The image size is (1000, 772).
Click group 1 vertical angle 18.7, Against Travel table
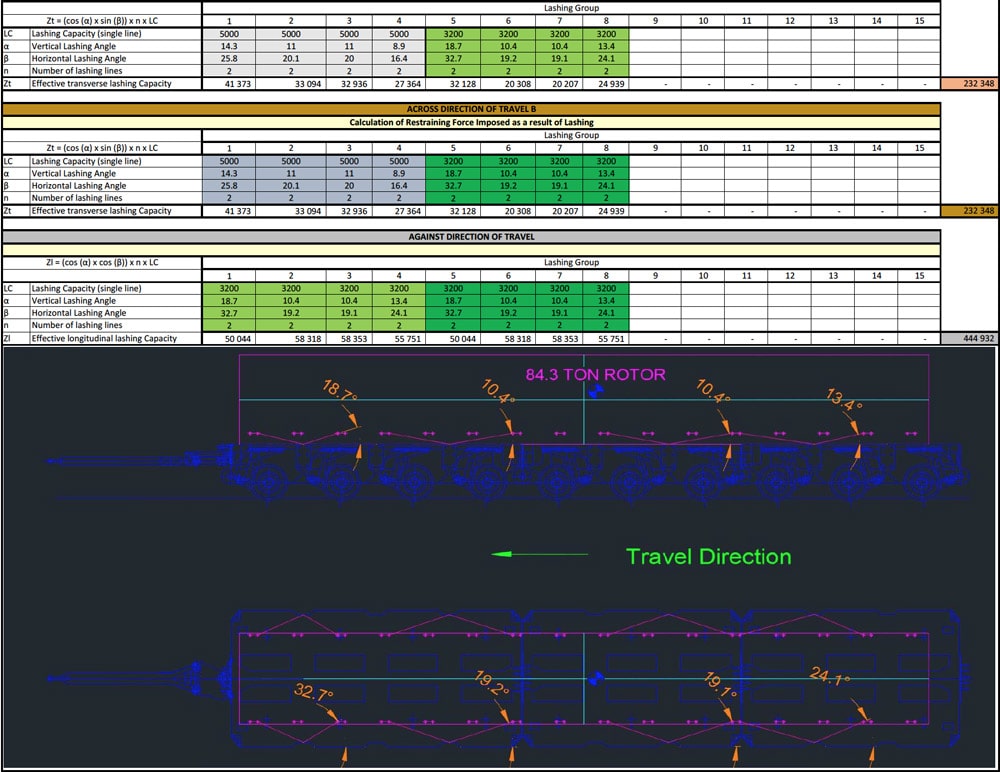point(229,301)
